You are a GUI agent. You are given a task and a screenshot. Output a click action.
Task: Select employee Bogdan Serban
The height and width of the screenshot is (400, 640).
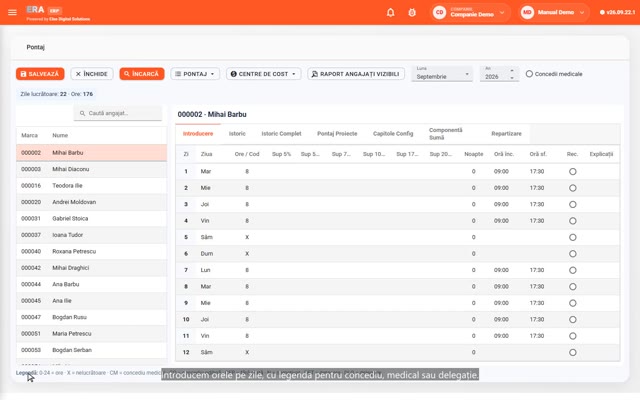tap(91, 350)
